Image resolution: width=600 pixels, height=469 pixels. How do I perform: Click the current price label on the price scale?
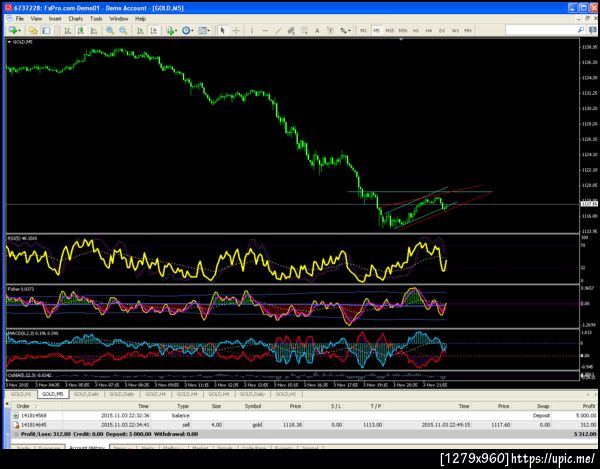589,204
